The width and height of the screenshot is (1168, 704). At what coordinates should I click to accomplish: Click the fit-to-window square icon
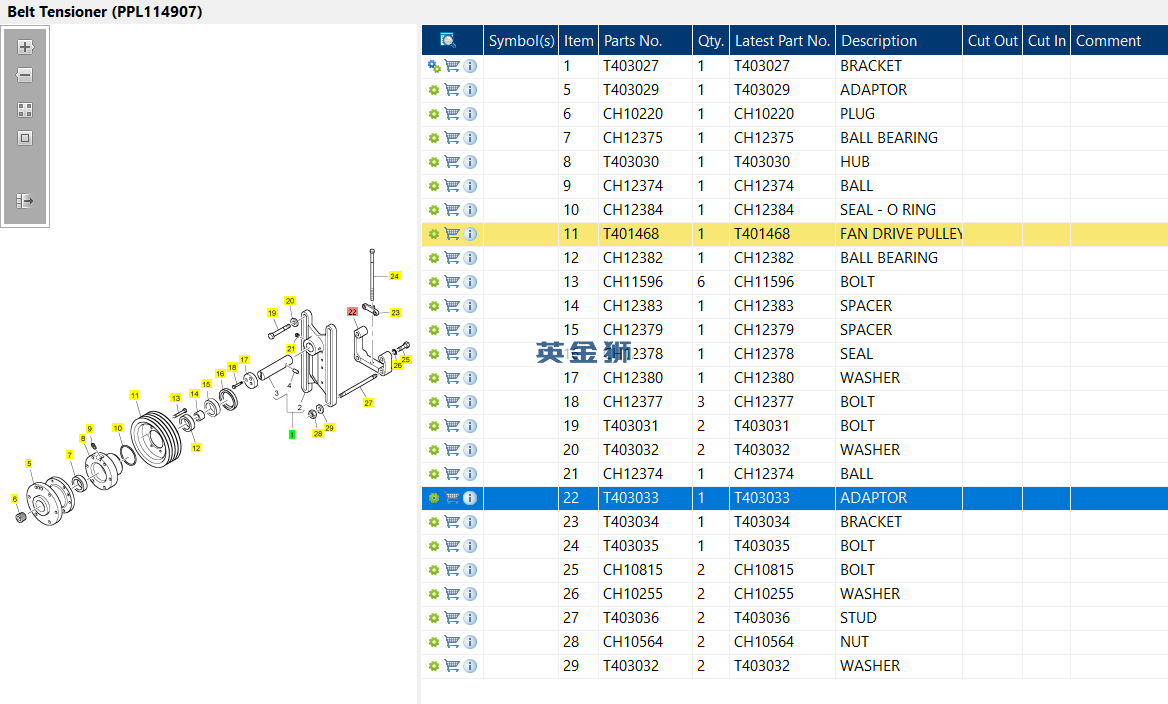25,138
